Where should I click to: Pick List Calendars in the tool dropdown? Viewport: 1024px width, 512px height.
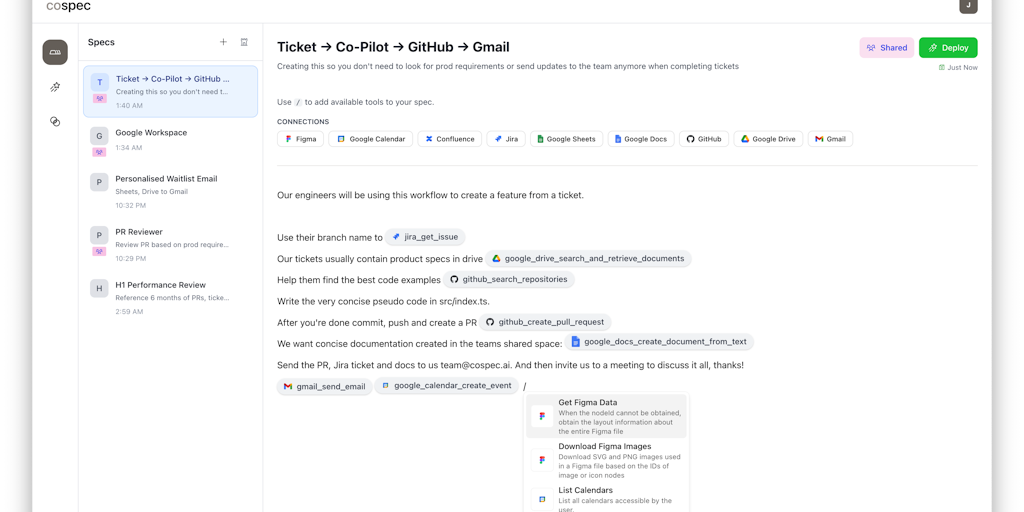607,496
